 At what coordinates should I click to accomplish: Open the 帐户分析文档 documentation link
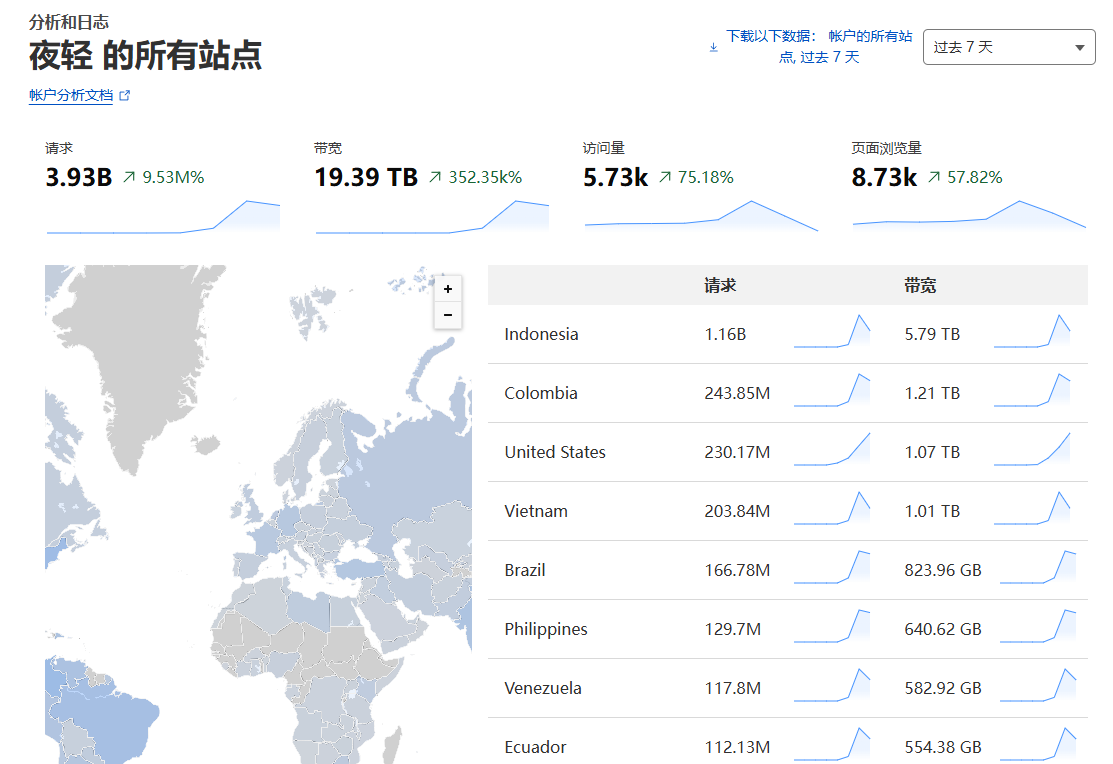[71, 96]
